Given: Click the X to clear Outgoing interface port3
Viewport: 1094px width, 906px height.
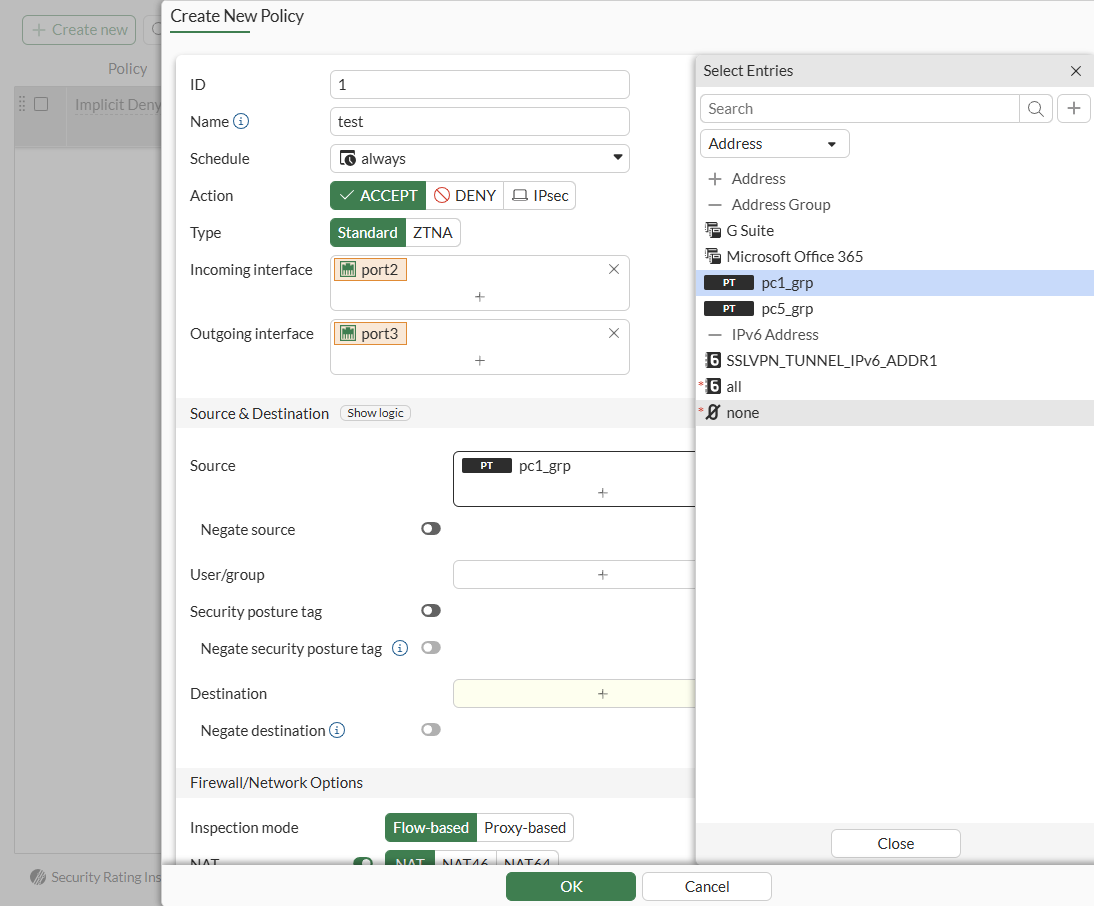Looking at the screenshot, I should click(x=614, y=333).
